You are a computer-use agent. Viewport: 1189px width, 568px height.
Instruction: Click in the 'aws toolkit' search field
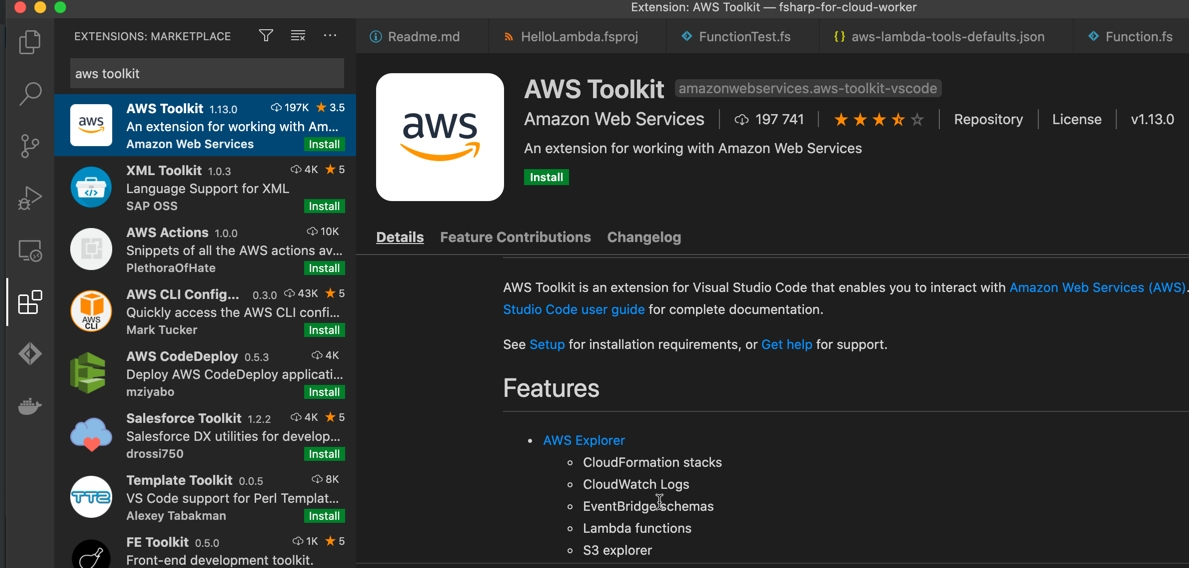[x=207, y=74]
